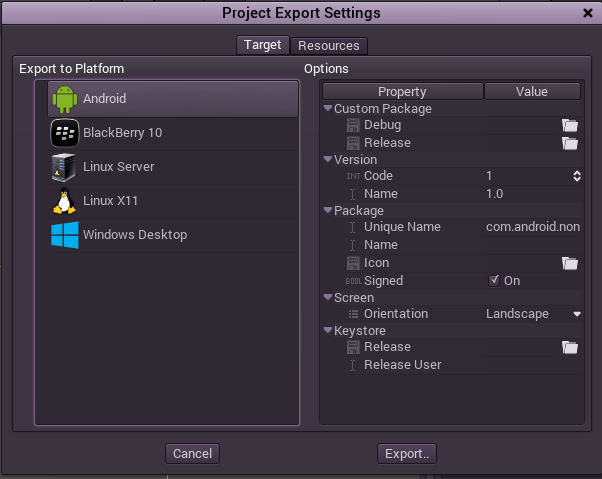This screenshot has height=479, width=602.
Task: Click the Export button
Action: pyautogui.click(x=407, y=453)
